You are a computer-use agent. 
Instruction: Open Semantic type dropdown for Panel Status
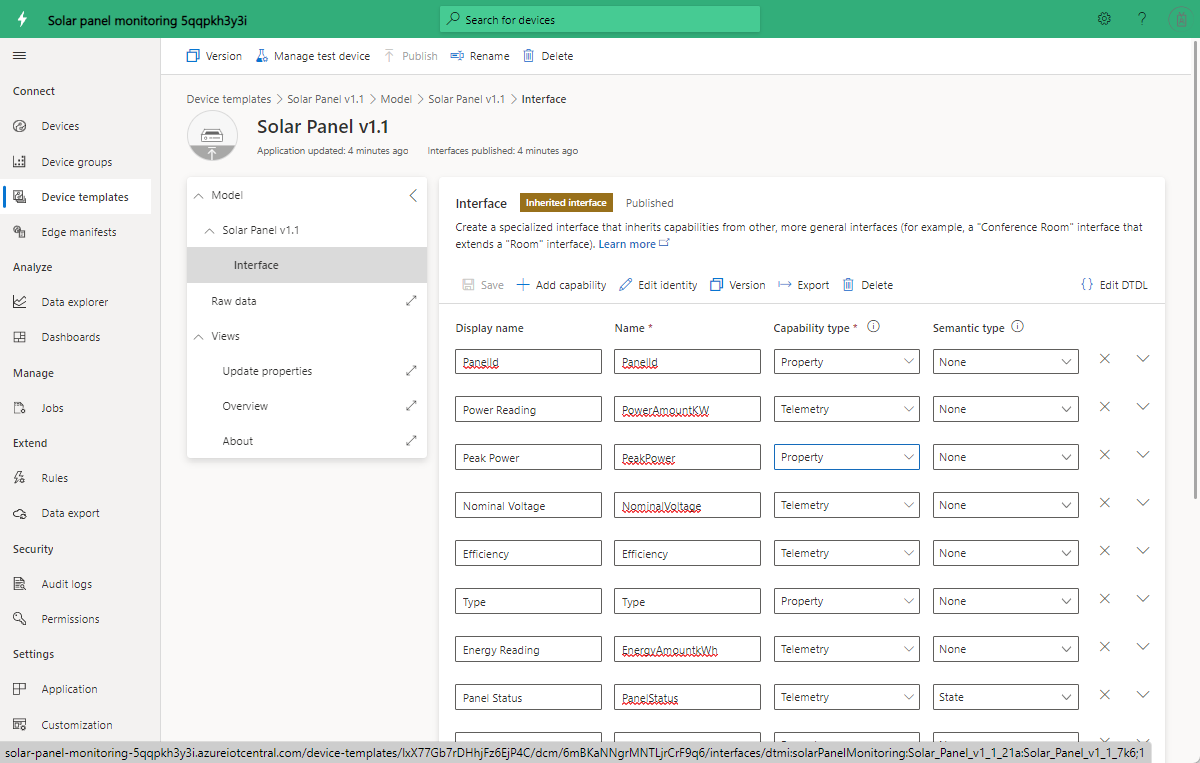coord(1005,697)
